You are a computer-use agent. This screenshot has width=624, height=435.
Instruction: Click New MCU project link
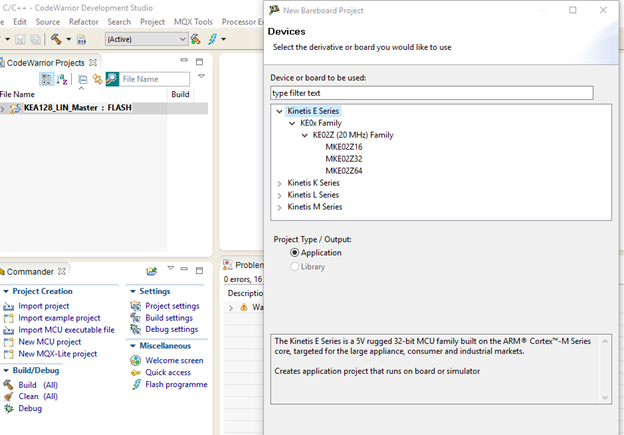click(50, 342)
